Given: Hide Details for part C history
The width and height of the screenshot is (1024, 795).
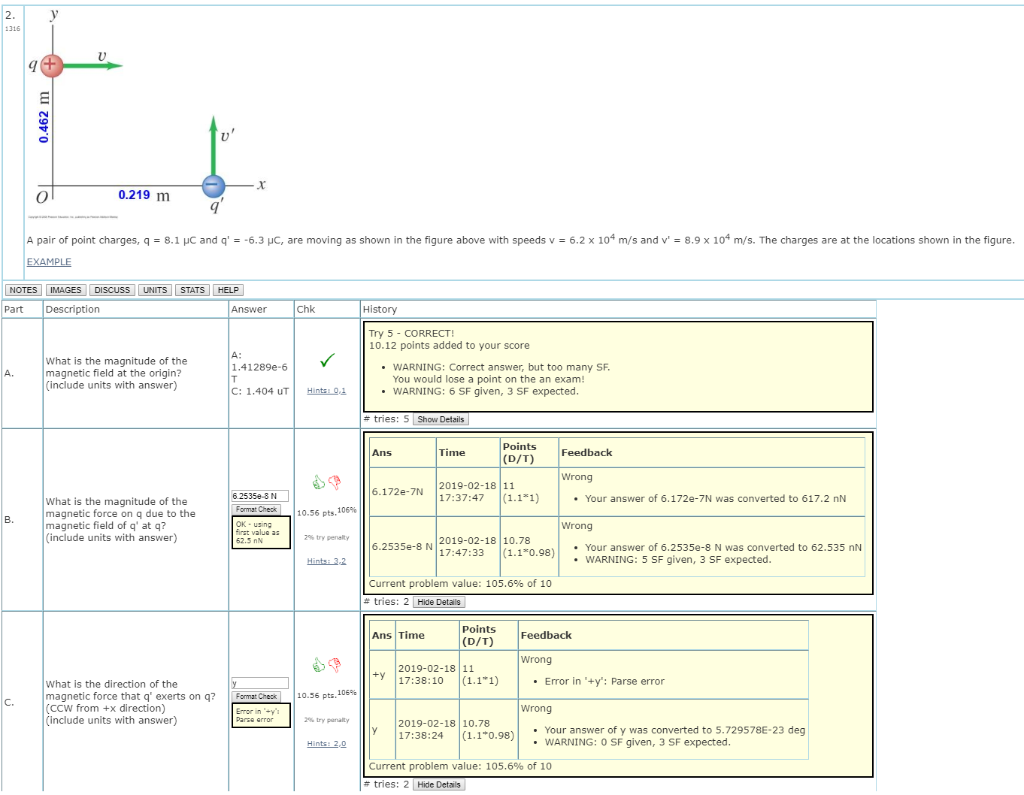Looking at the screenshot, I should pyautogui.click(x=439, y=785).
